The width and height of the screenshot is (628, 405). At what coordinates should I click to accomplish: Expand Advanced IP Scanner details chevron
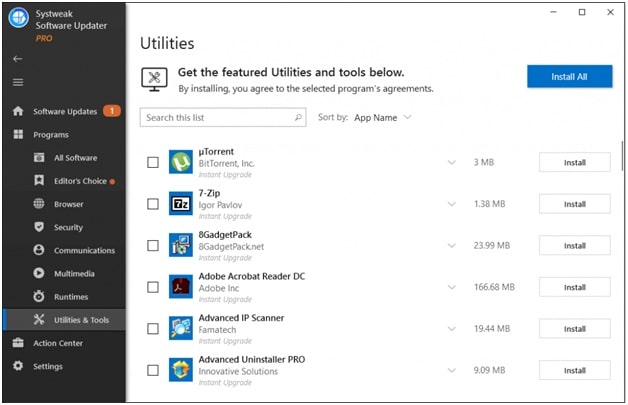[x=451, y=329]
